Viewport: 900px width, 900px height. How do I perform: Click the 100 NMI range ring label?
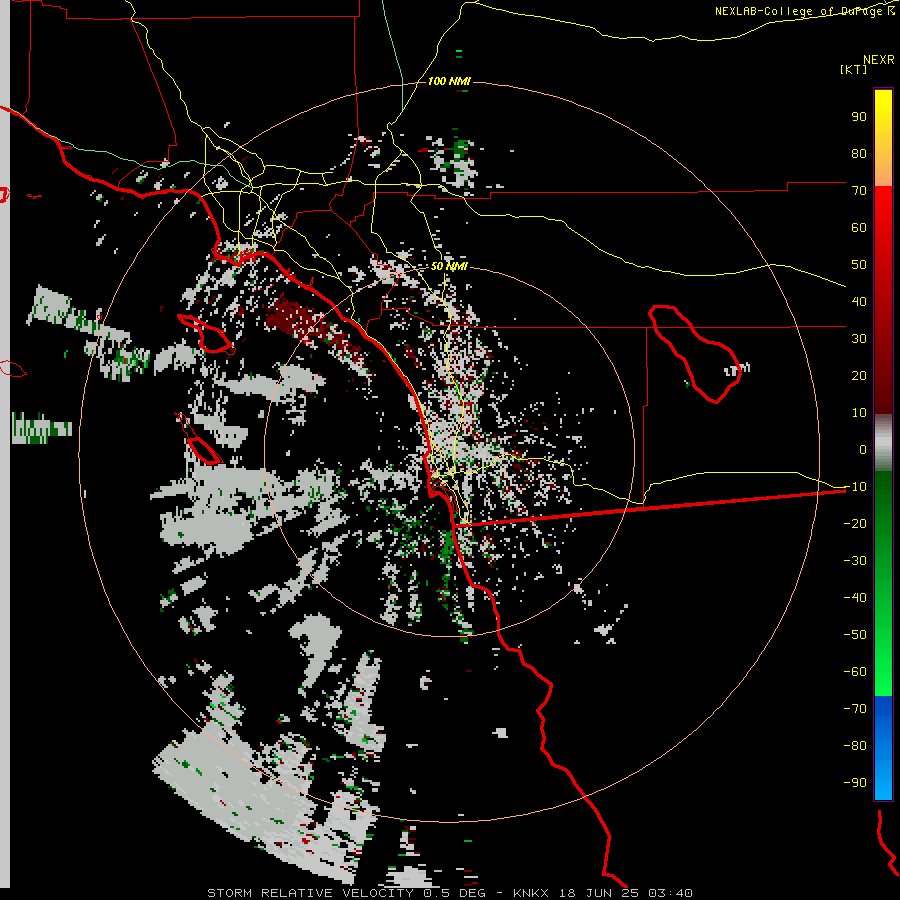[x=449, y=82]
